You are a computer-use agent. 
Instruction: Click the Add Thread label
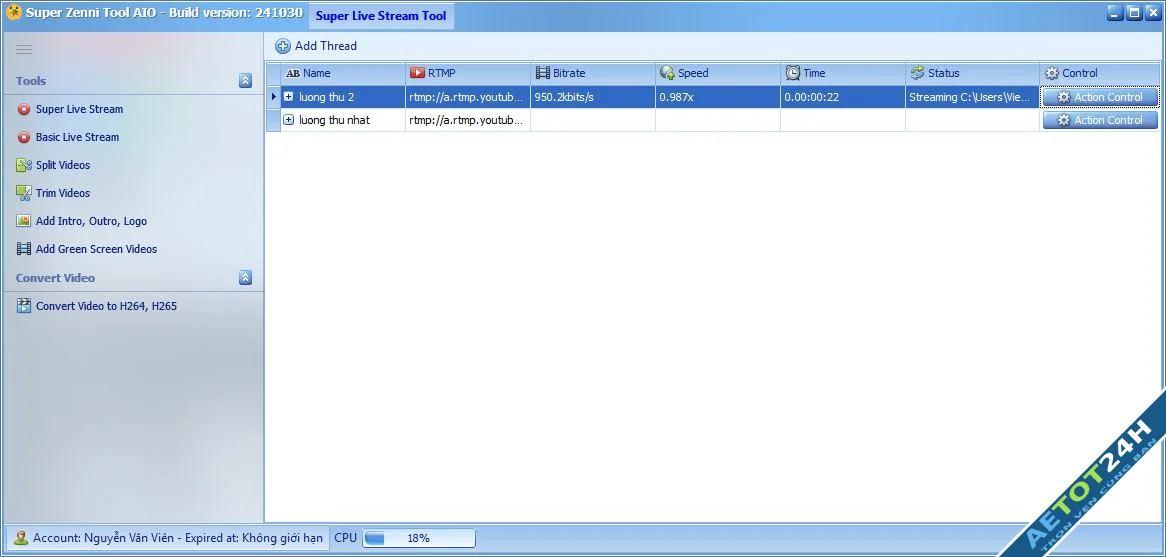tap(326, 46)
